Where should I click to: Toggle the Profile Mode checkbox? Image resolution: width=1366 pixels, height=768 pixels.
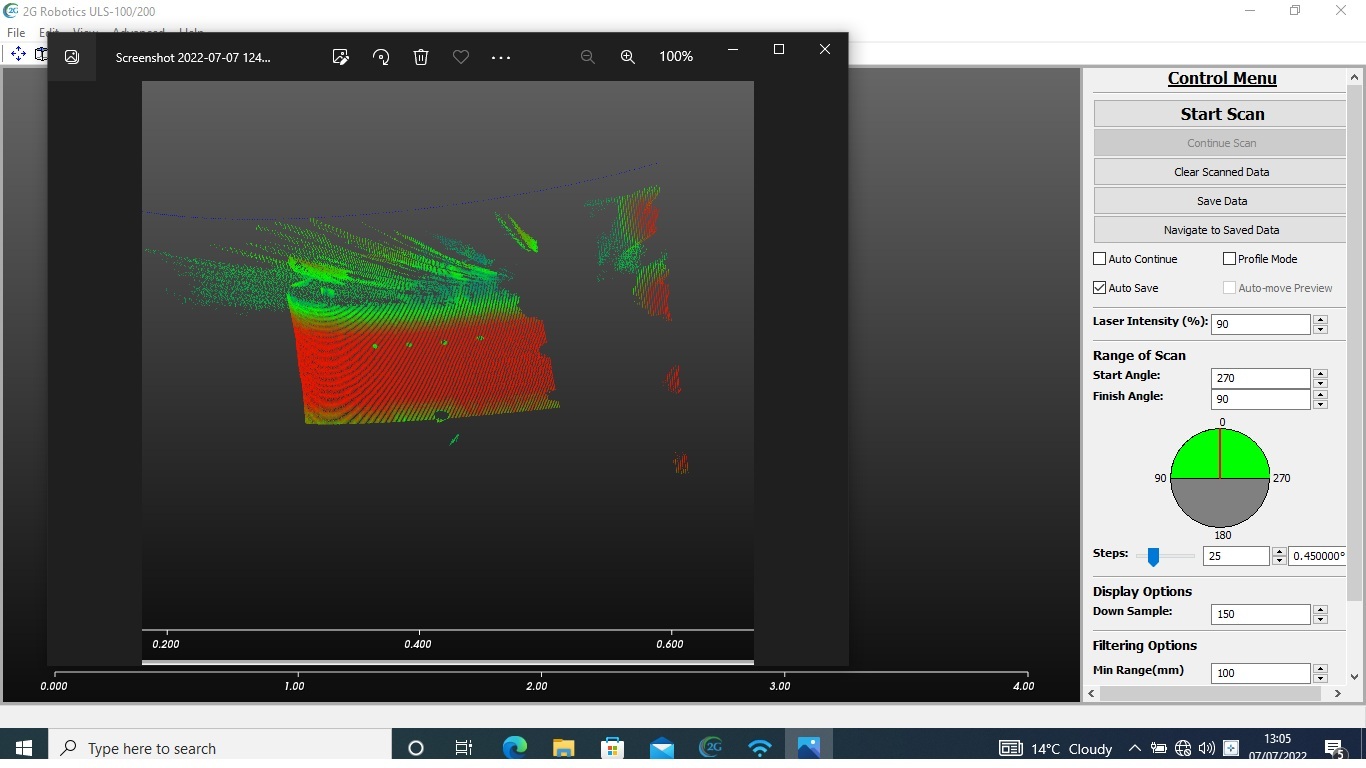pyautogui.click(x=1230, y=259)
